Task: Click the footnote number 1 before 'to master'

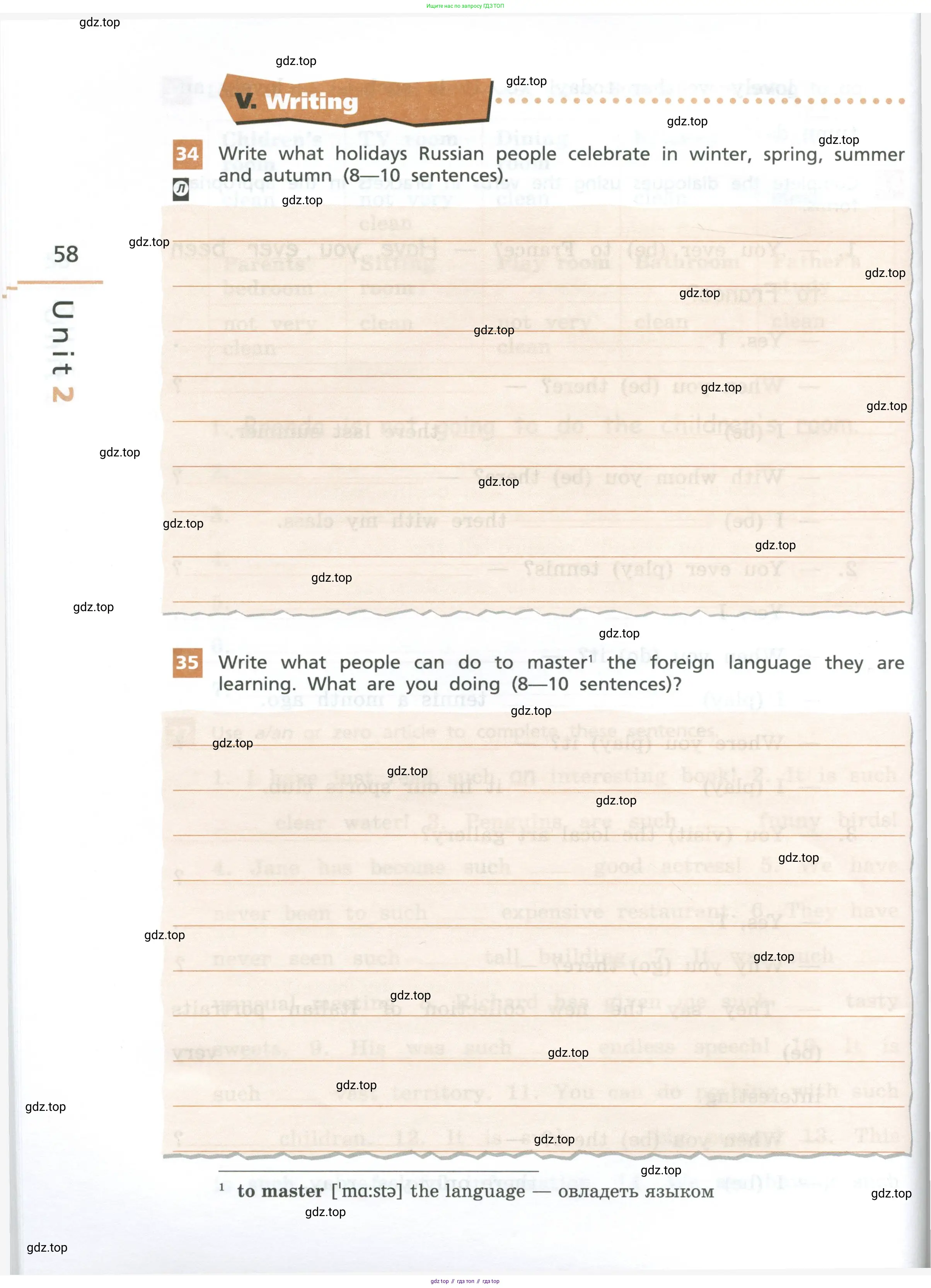Action: (222, 1187)
